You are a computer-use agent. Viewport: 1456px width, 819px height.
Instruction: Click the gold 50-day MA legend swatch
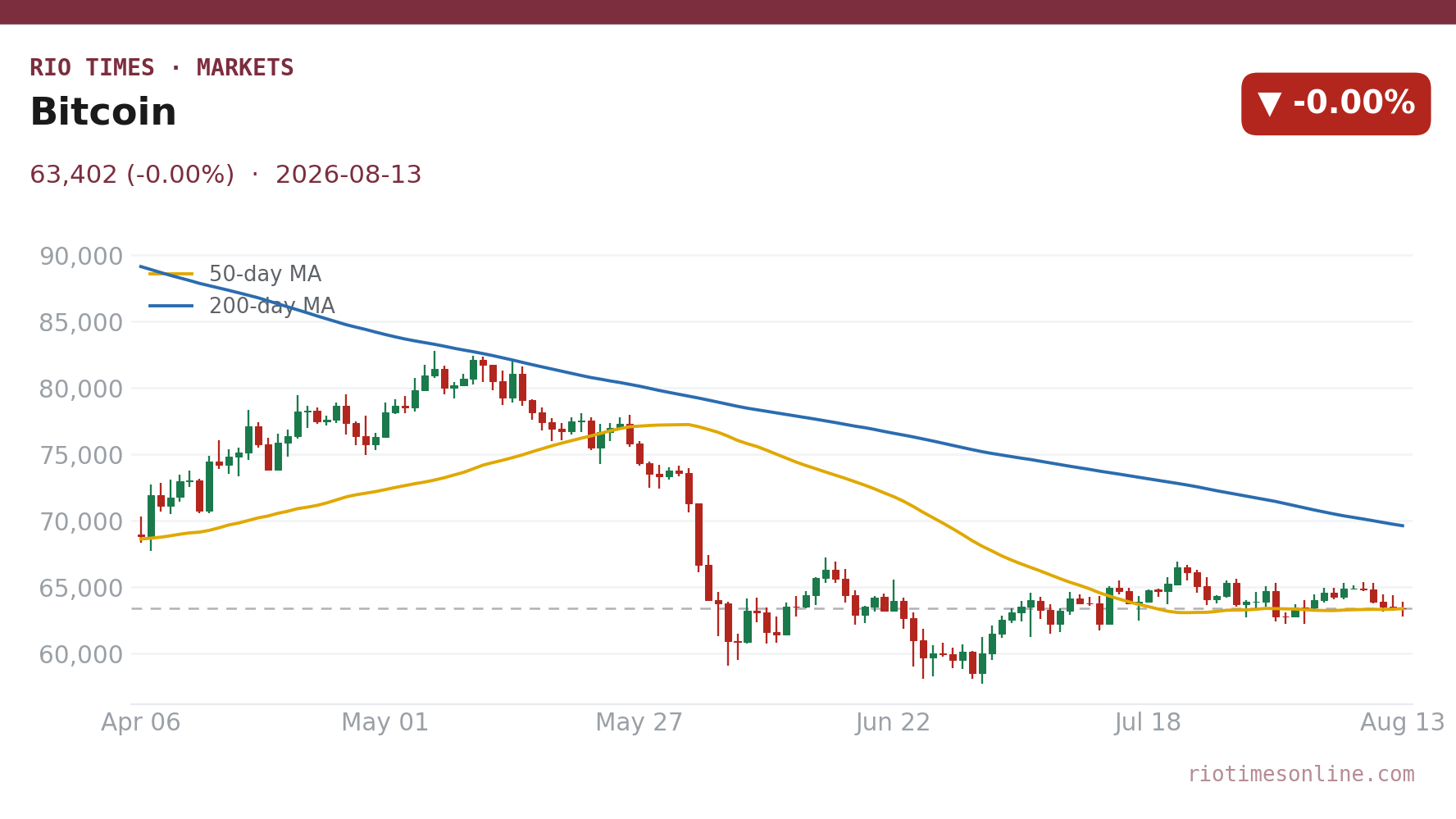pyautogui.click(x=171, y=274)
